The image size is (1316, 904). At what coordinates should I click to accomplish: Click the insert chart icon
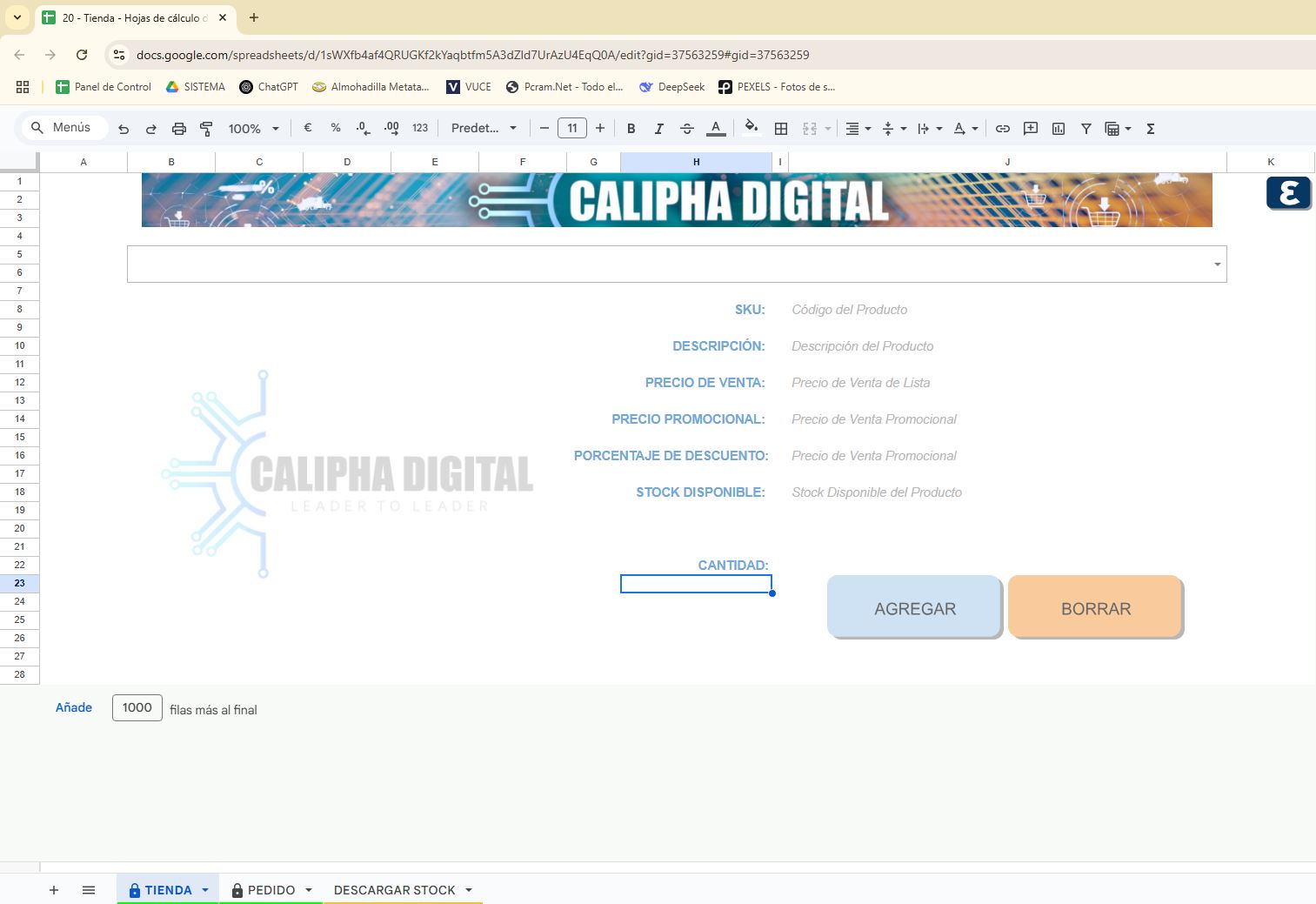pyautogui.click(x=1059, y=129)
